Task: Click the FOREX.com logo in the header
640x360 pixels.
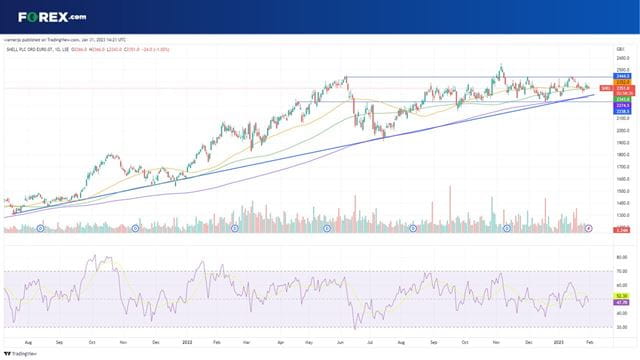Action: (52, 17)
